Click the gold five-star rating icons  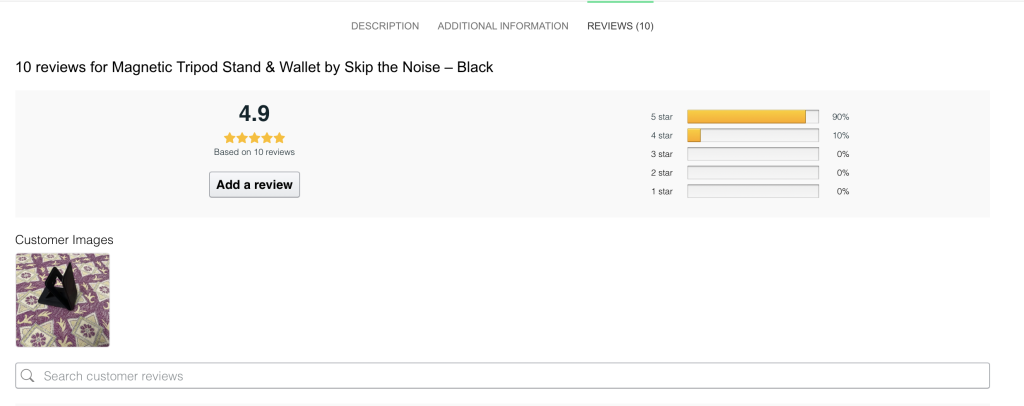[x=254, y=138]
